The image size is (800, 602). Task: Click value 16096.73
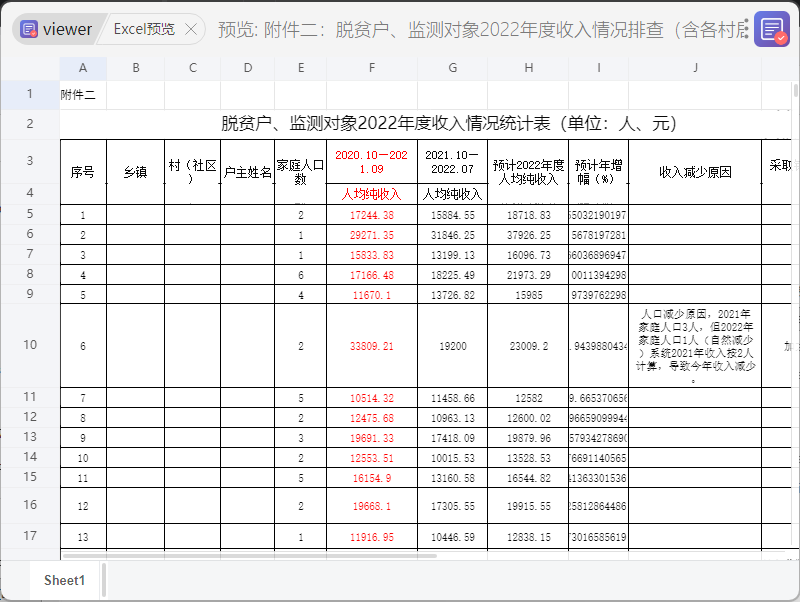[x=528, y=255]
